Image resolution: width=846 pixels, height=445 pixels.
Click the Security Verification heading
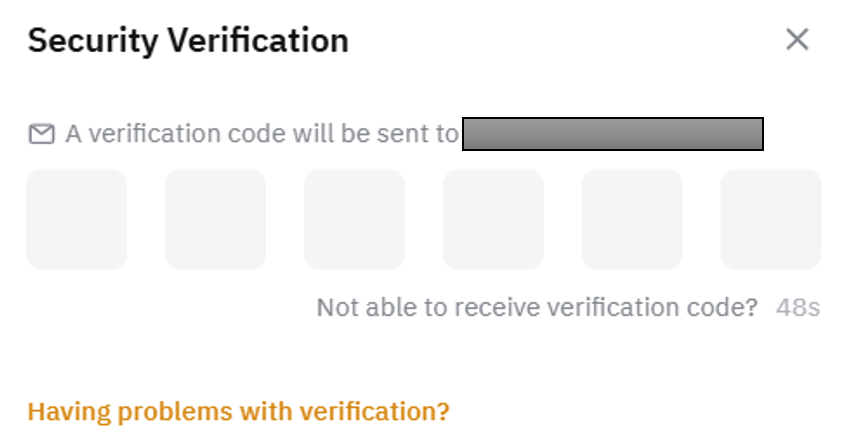[x=188, y=41]
